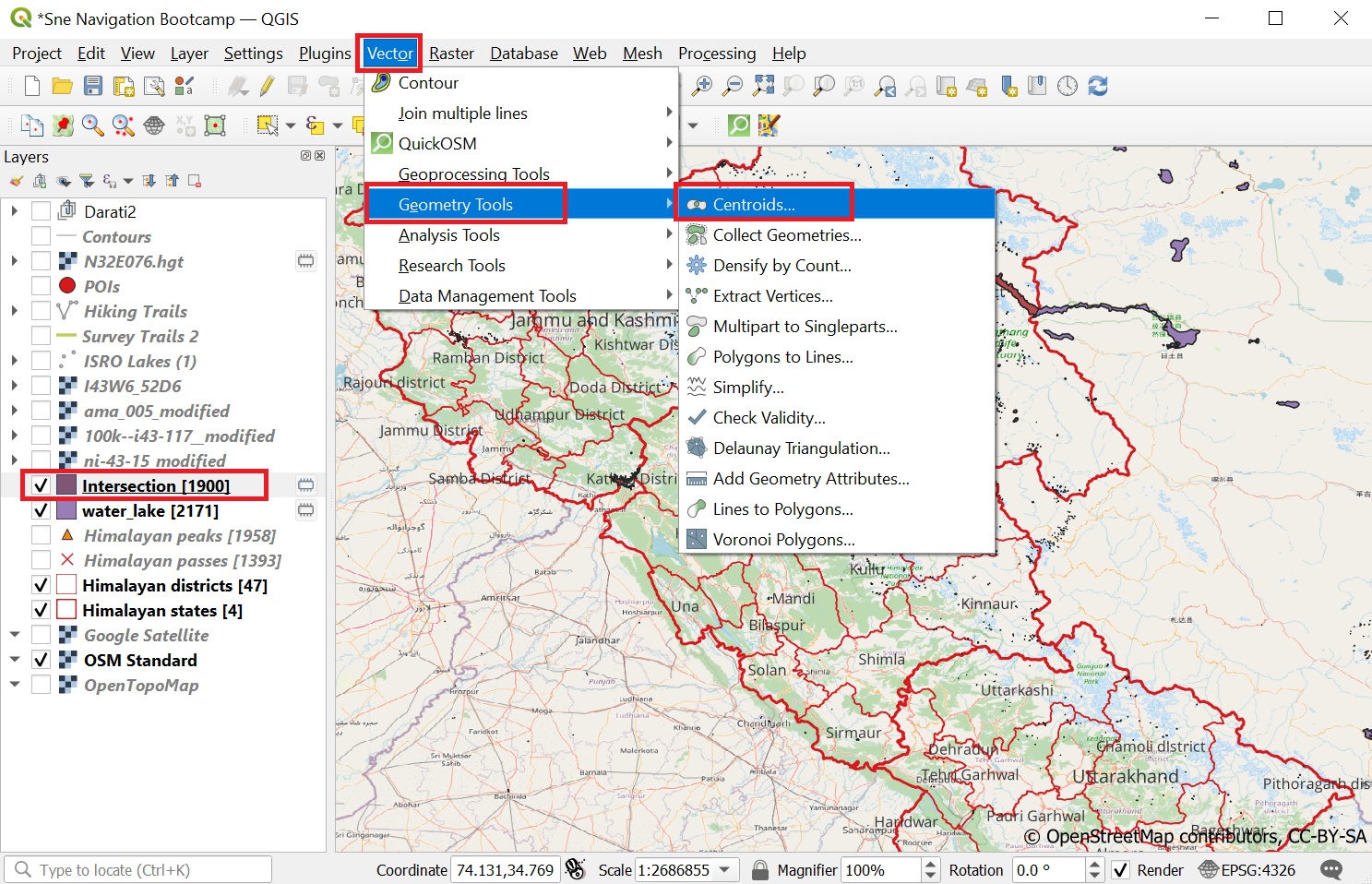Turn off the OSM Standard layer
Screen dimensions: 1372x884
click(x=41, y=660)
